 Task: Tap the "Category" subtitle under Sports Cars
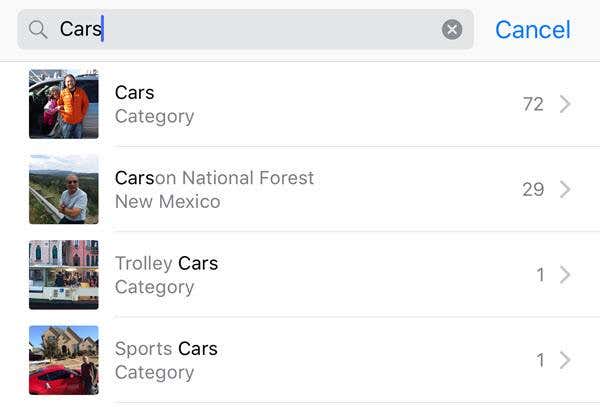point(154,372)
